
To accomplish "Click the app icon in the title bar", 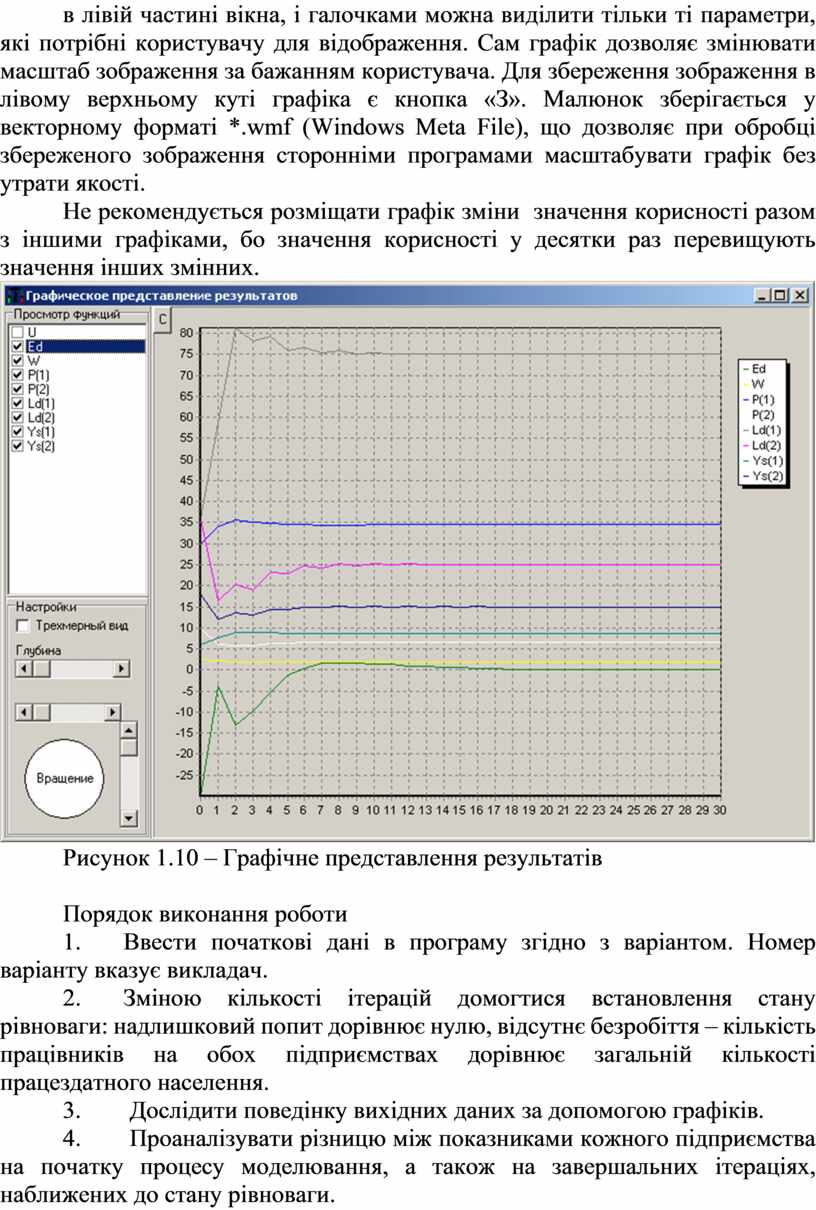I will (x=14, y=296).
